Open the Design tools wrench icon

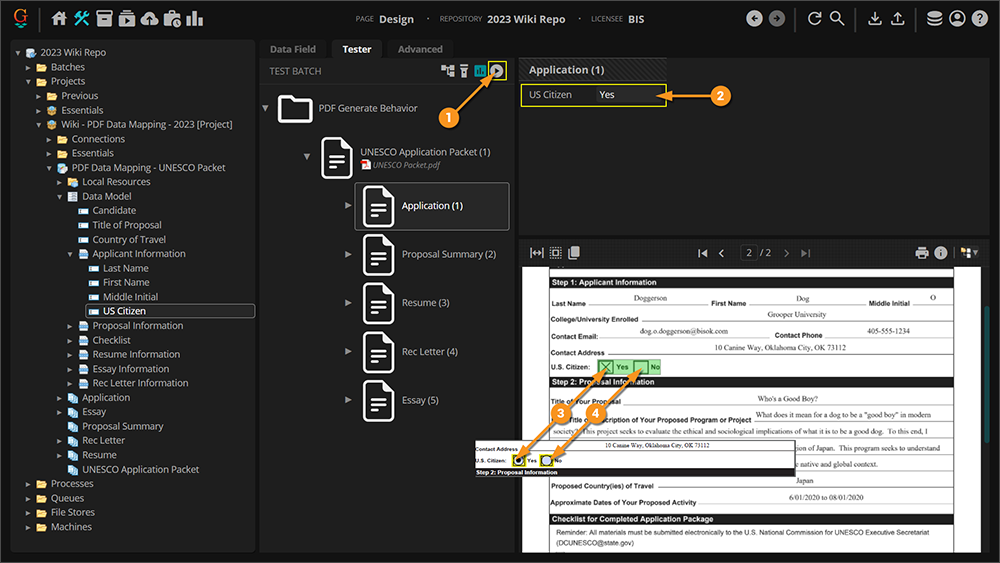[x=82, y=19]
